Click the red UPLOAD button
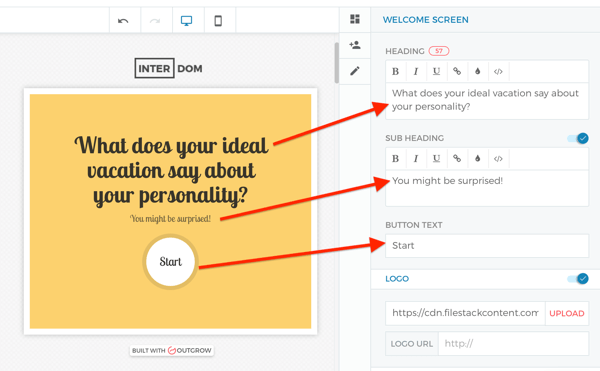Image resolution: width=600 pixels, height=371 pixels. coord(567,313)
